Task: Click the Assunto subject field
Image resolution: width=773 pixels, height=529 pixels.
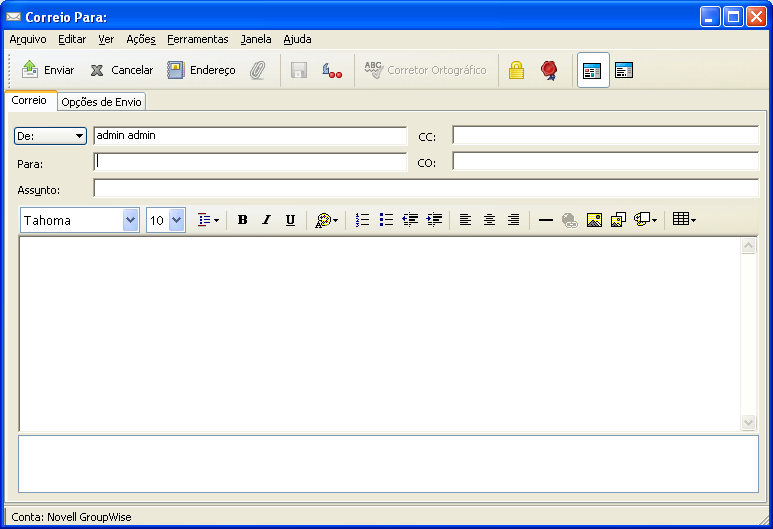Action: point(426,188)
